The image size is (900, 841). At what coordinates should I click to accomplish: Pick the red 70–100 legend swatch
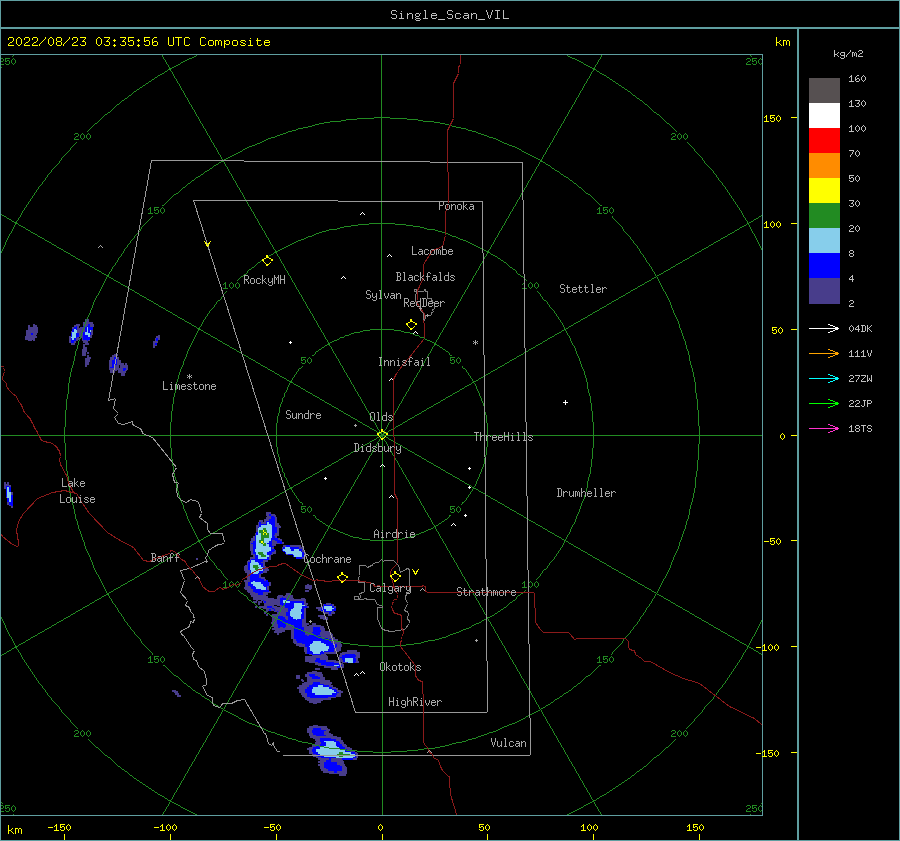(x=824, y=141)
